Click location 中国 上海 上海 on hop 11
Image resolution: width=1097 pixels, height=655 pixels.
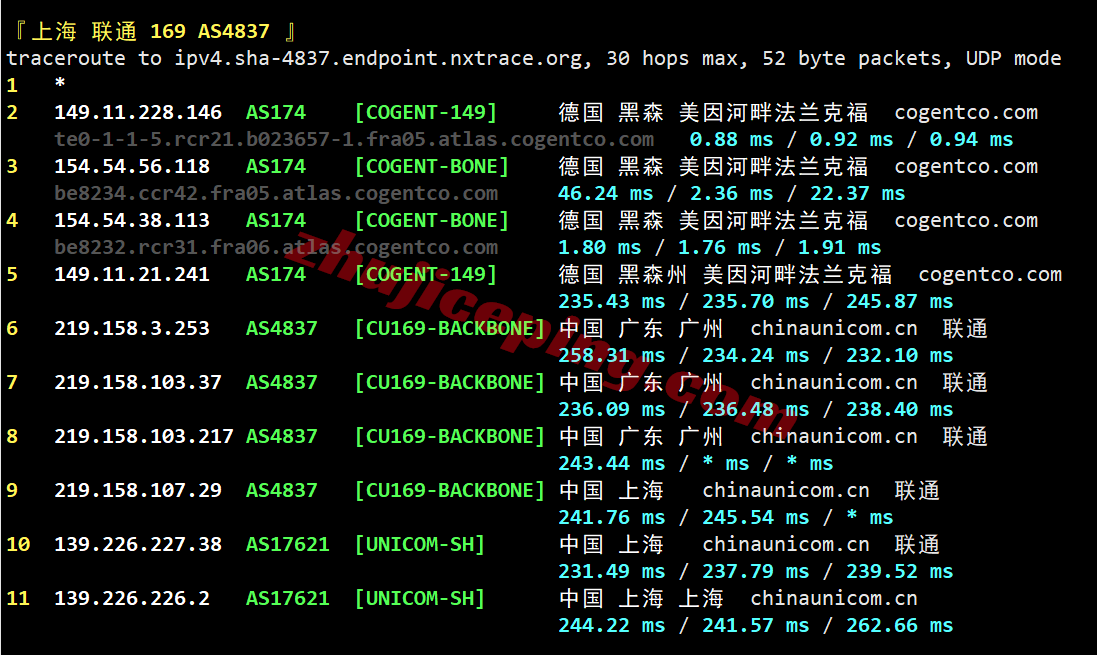point(642,598)
